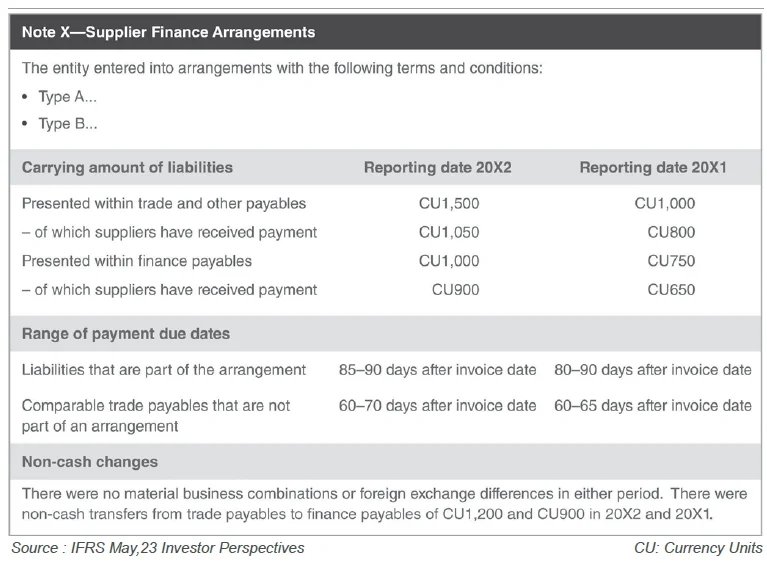Click the 85–90 days after invoice date cell
767x563 pixels.
pos(437,370)
